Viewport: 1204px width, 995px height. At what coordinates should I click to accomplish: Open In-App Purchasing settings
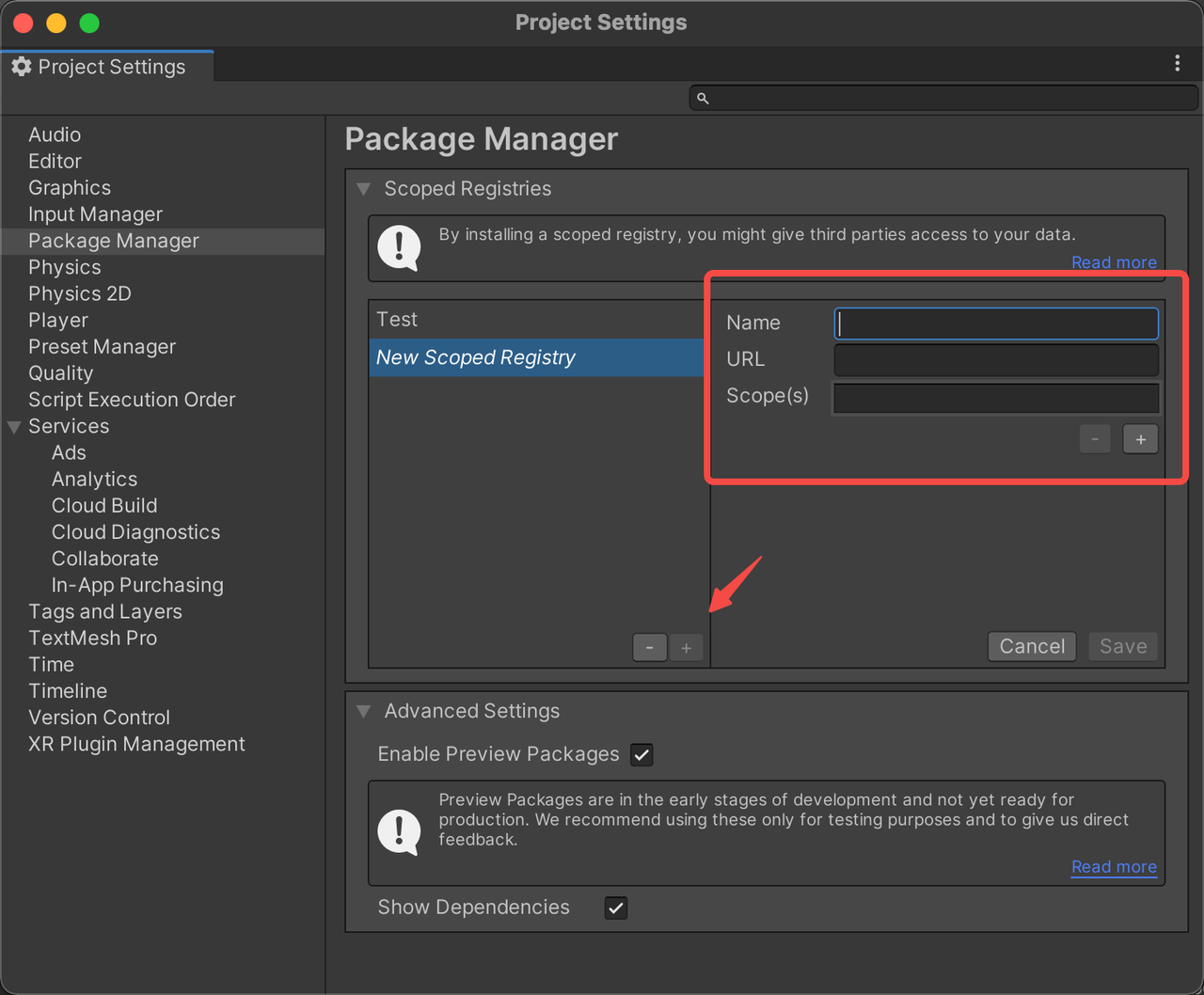point(137,584)
